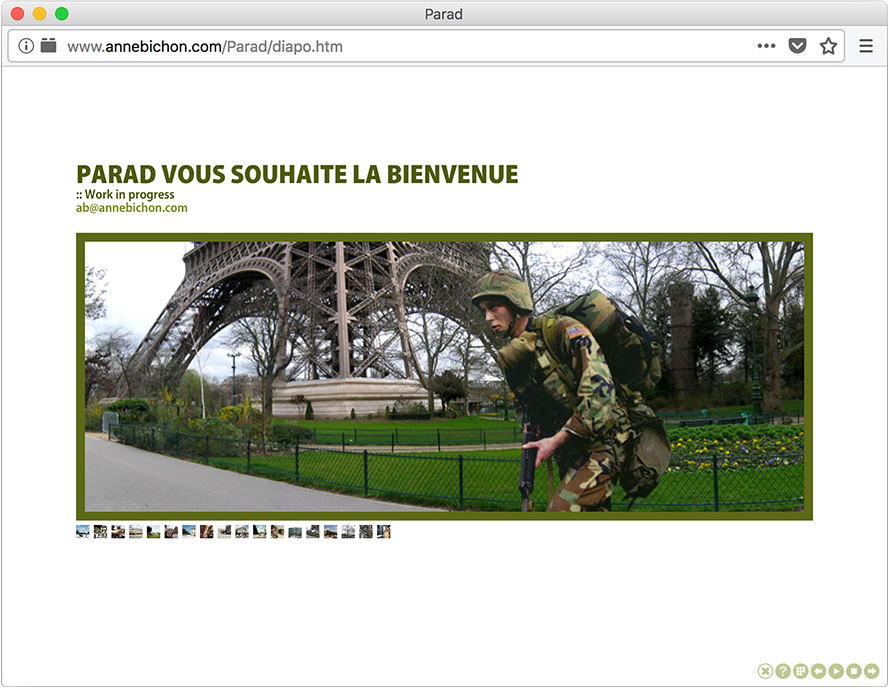Screen dimensions: 889x688
Task: Stop the slideshow with the stop button
Action: pyautogui.click(x=854, y=671)
